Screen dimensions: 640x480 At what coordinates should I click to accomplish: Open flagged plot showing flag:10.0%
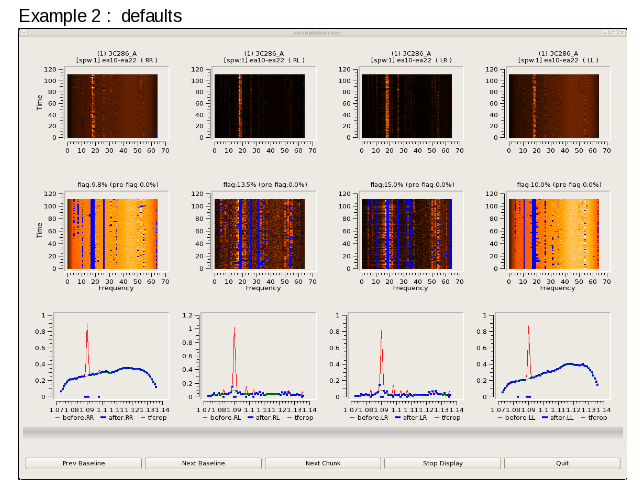point(554,234)
